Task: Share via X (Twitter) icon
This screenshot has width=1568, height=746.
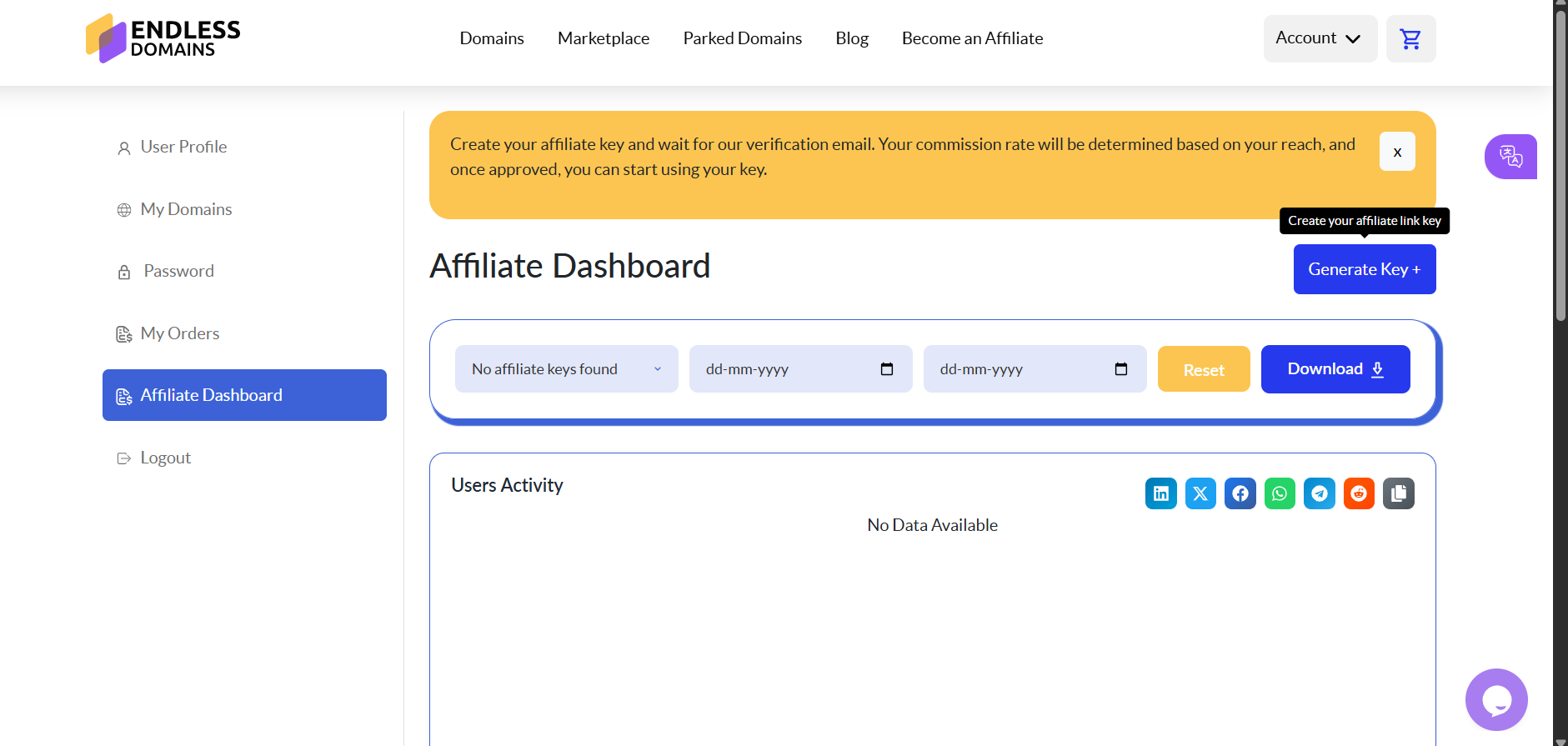Action: [x=1200, y=493]
